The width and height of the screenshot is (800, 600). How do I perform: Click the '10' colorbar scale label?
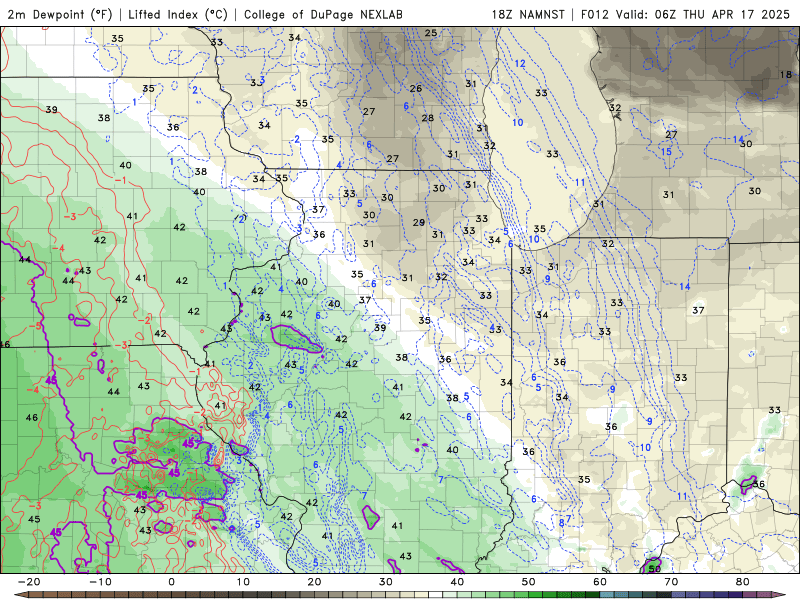click(243, 582)
